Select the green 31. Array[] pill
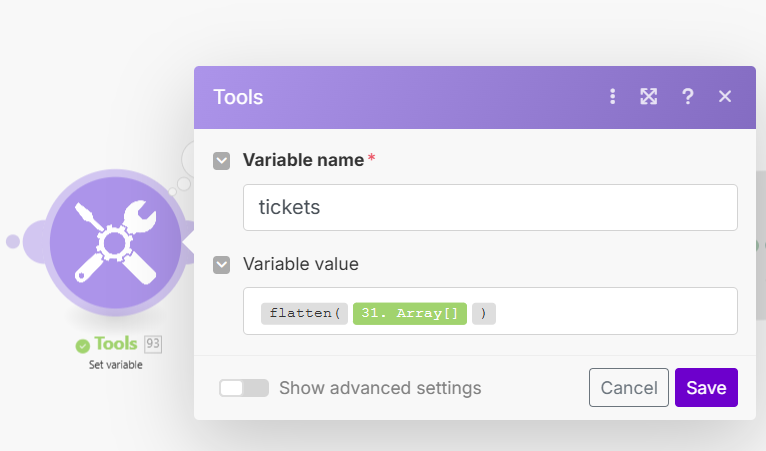The width and height of the screenshot is (766, 451). click(x=410, y=313)
